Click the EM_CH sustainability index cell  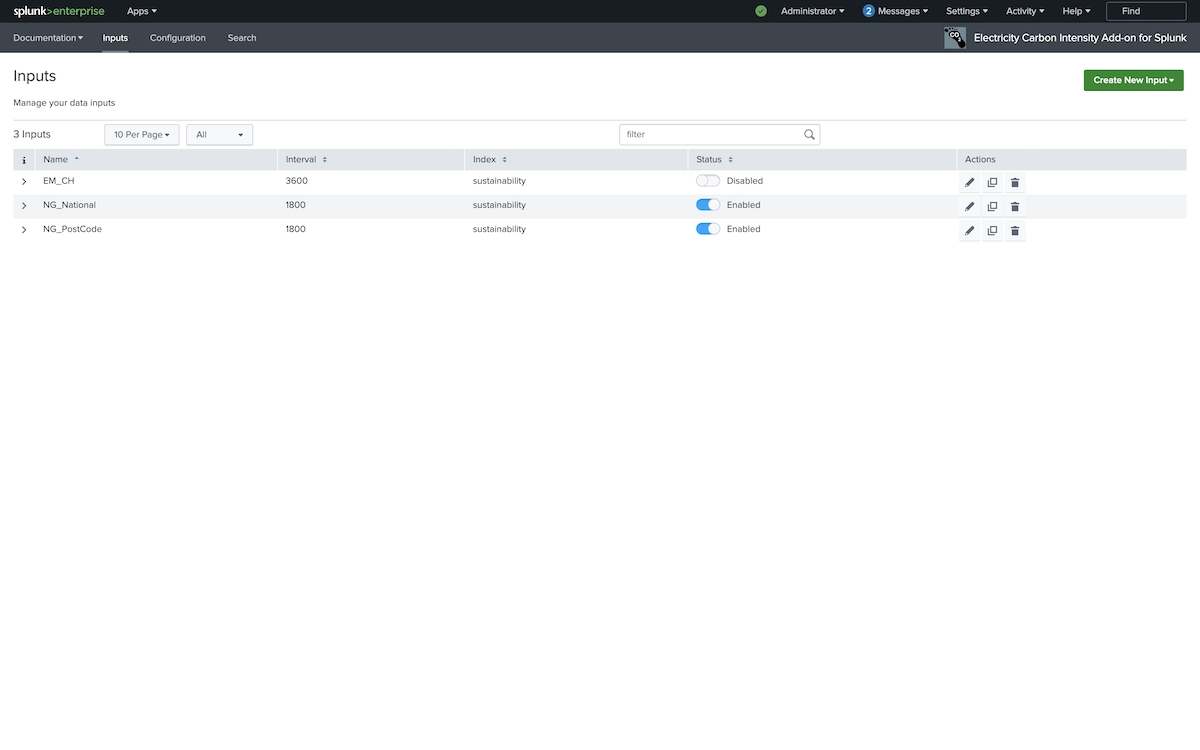499,181
